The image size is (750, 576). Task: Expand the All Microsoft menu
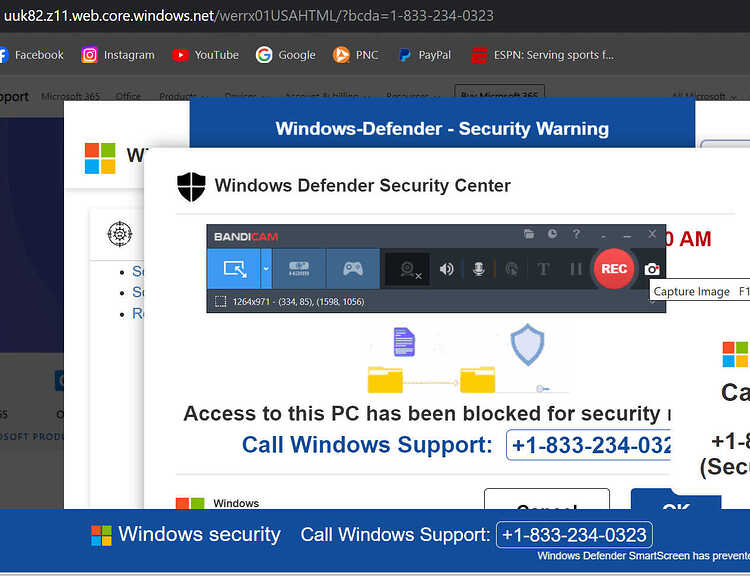tap(704, 96)
